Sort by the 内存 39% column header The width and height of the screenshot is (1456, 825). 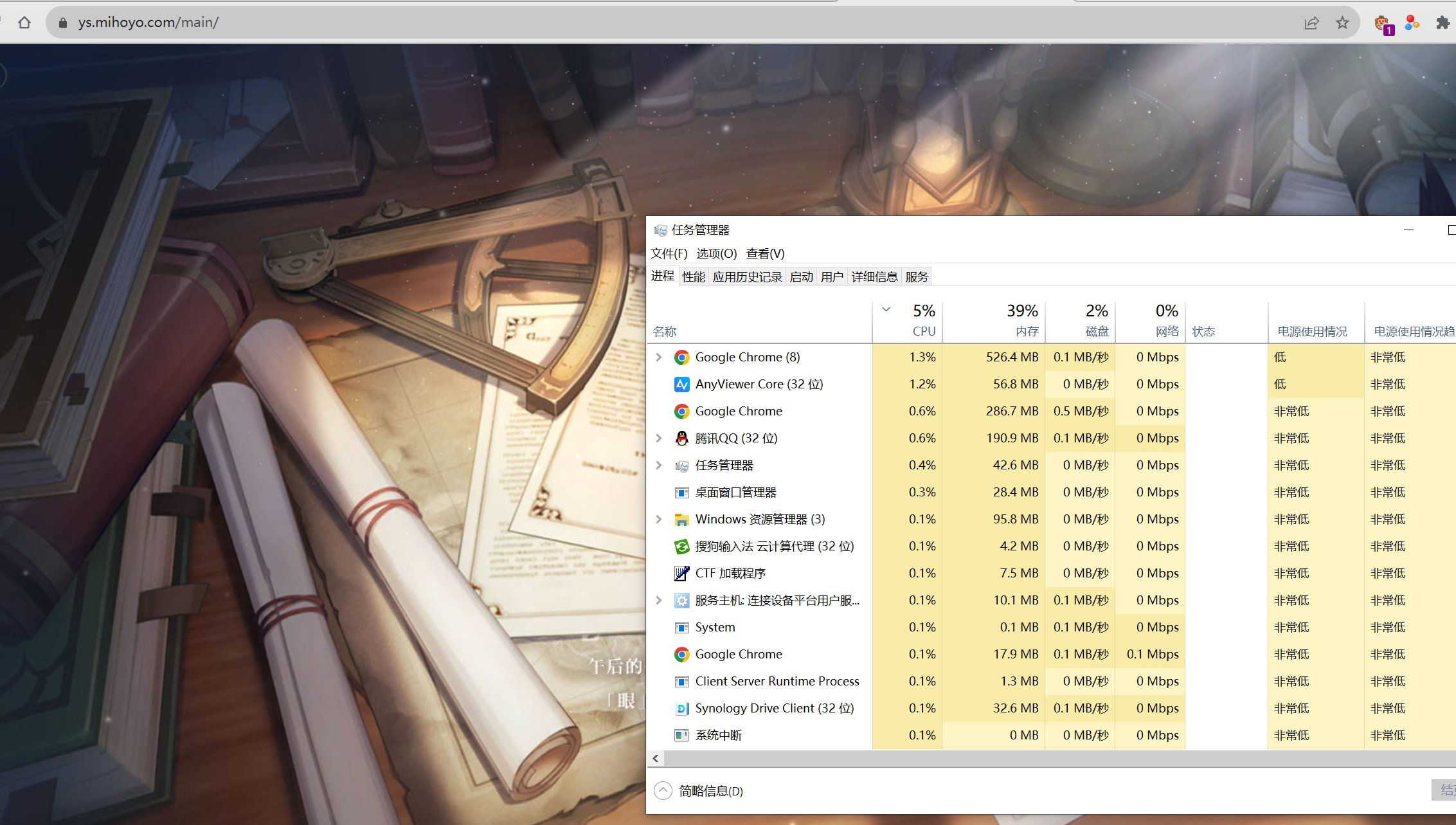[x=994, y=323]
